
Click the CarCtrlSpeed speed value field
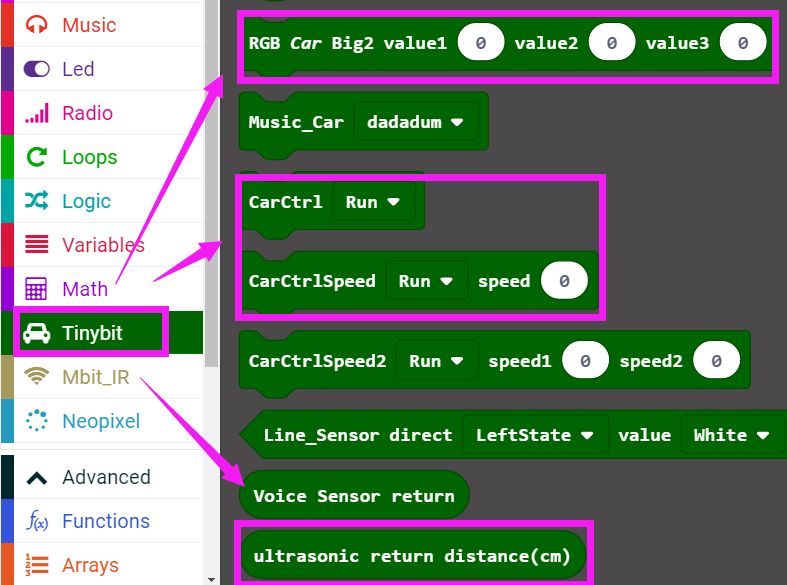tap(564, 282)
